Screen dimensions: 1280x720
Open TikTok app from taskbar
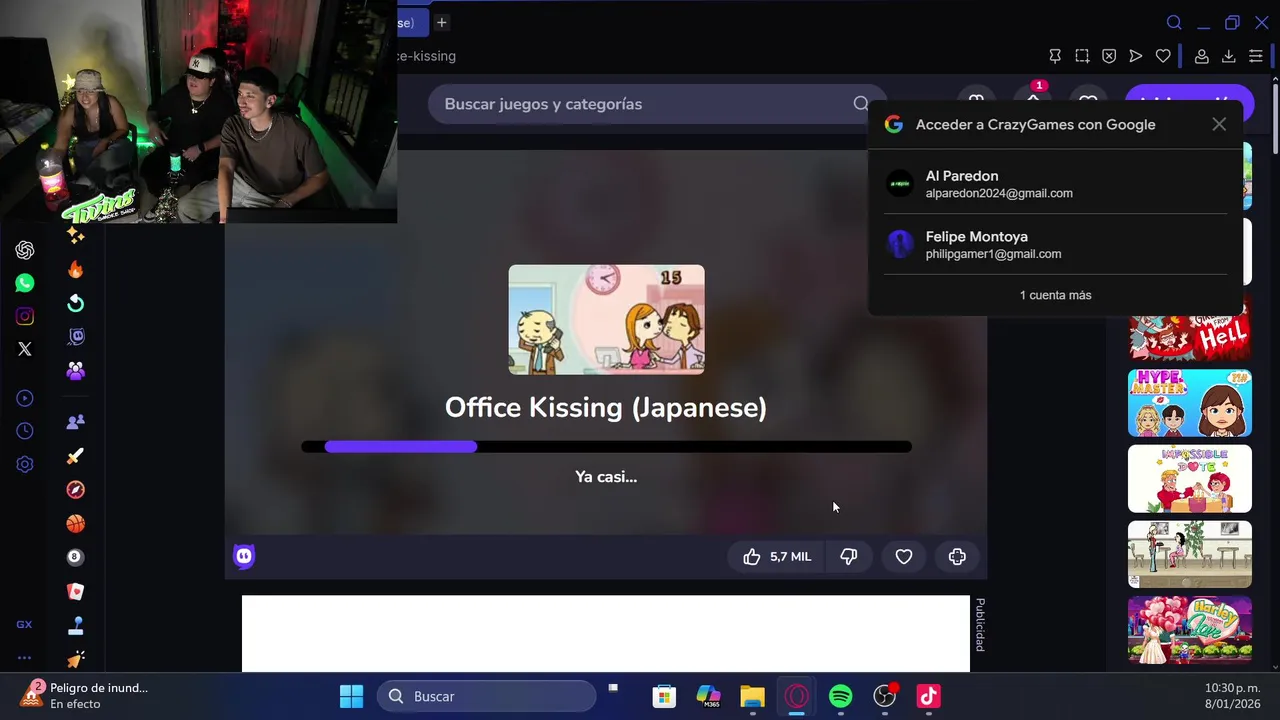point(928,696)
